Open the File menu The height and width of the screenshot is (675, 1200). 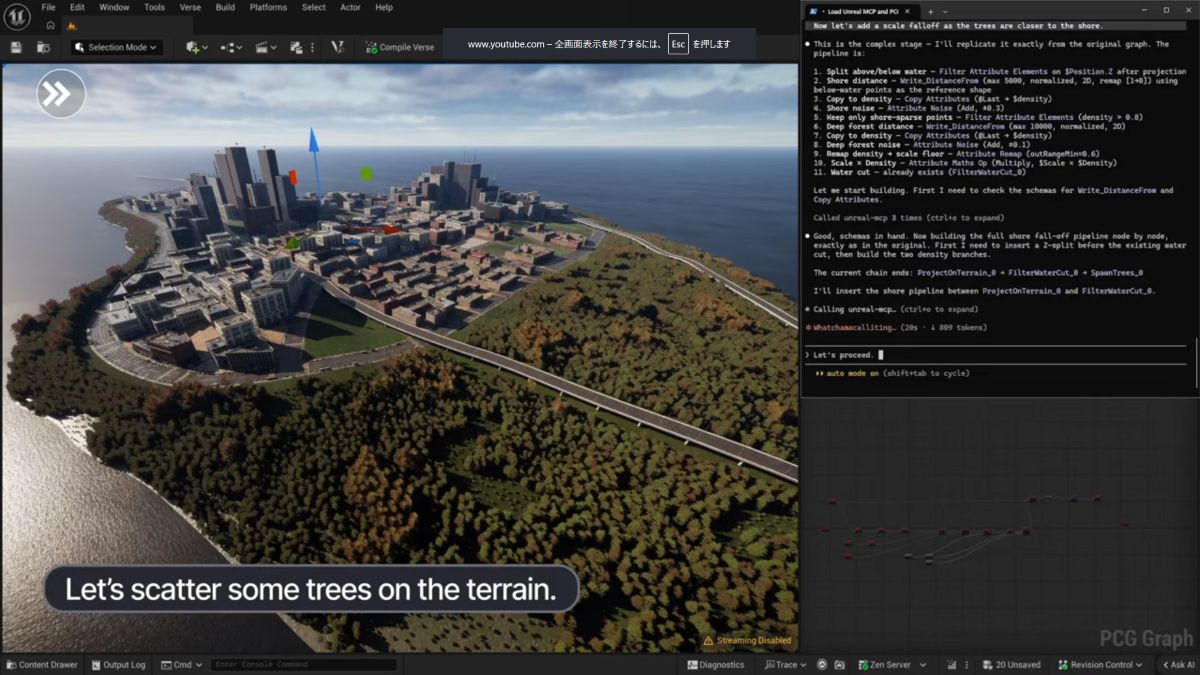pyautogui.click(x=48, y=7)
